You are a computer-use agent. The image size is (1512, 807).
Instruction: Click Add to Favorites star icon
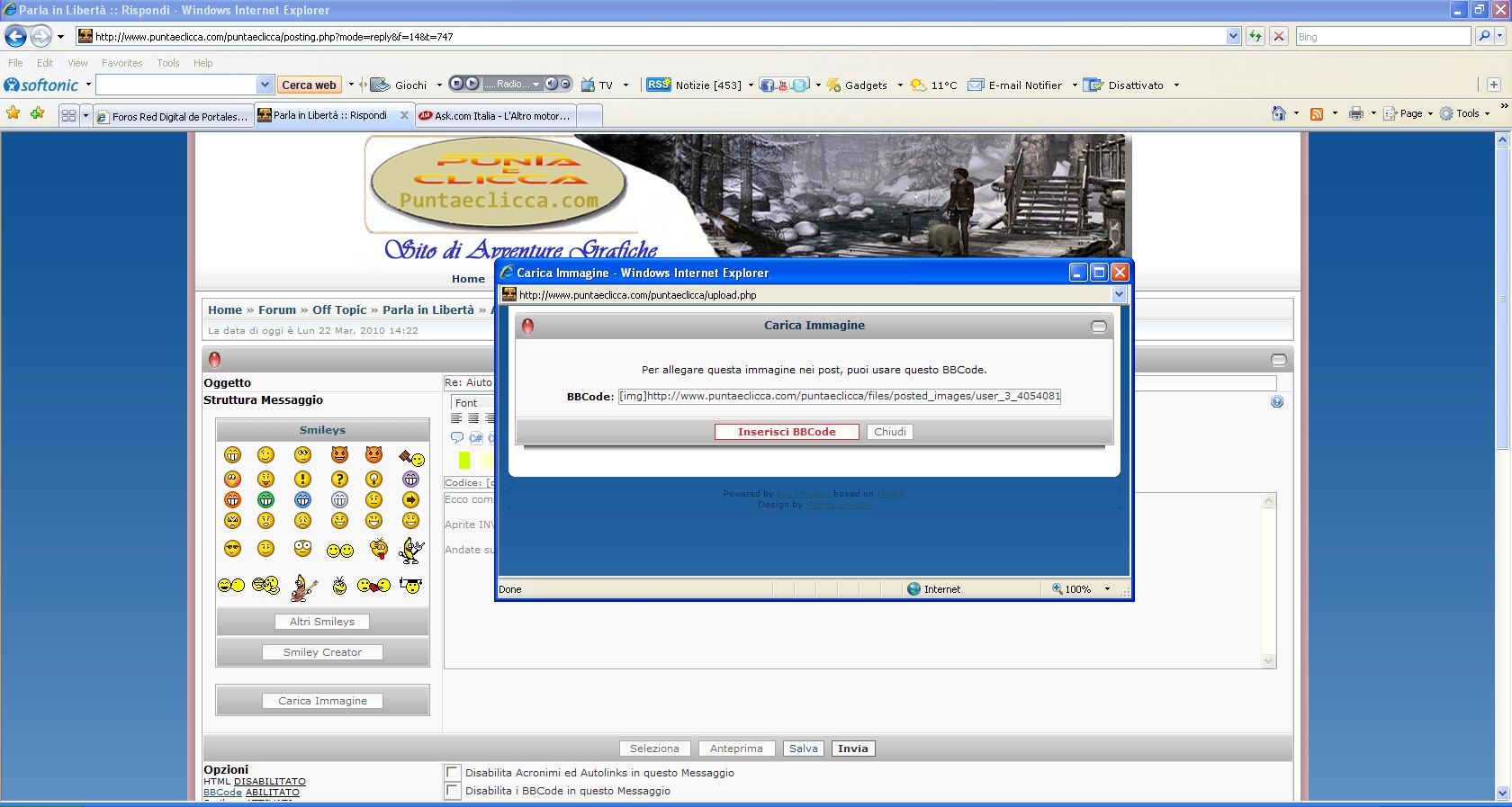[37, 113]
